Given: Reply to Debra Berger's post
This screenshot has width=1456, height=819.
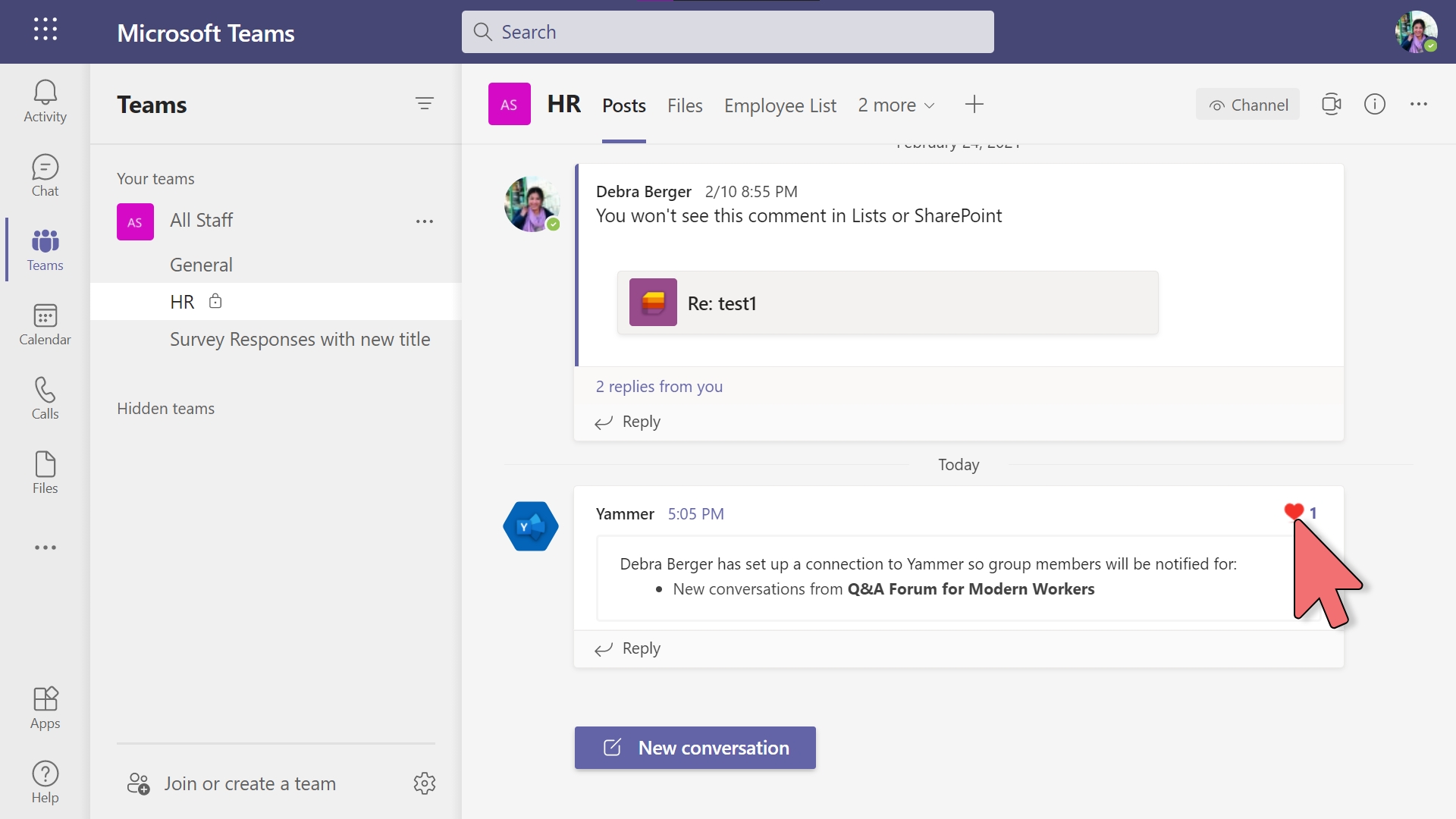Looking at the screenshot, I should click(x=628, y=422).
